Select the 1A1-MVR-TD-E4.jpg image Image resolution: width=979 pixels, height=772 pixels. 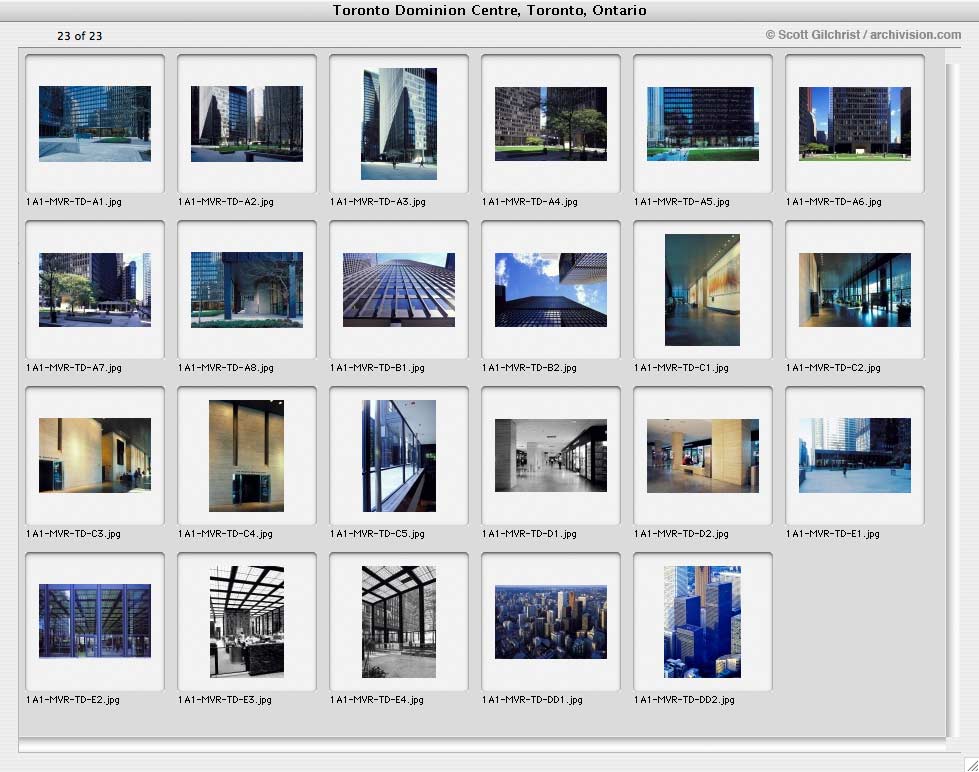[x=399, y=622]
